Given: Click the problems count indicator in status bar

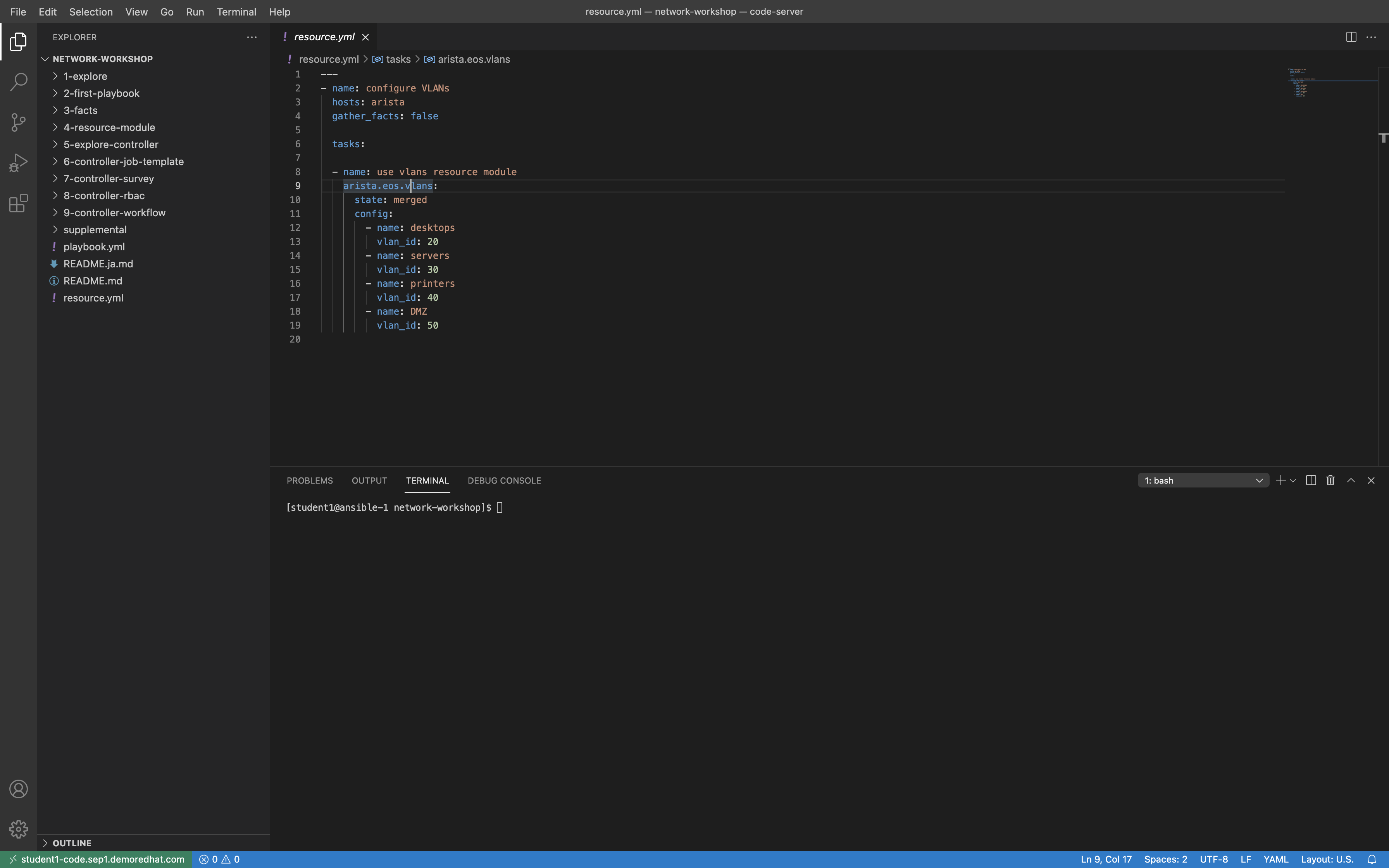Looking at the screenshot, I should point(218,859).
